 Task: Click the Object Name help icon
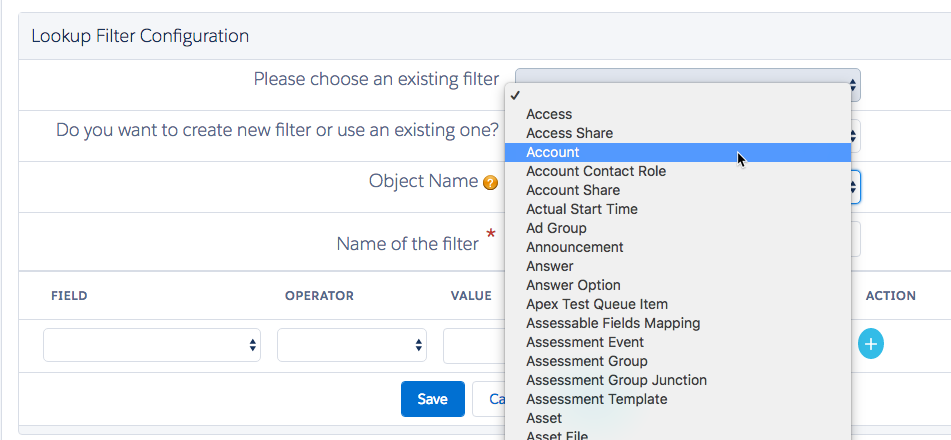tap(490, 183)
